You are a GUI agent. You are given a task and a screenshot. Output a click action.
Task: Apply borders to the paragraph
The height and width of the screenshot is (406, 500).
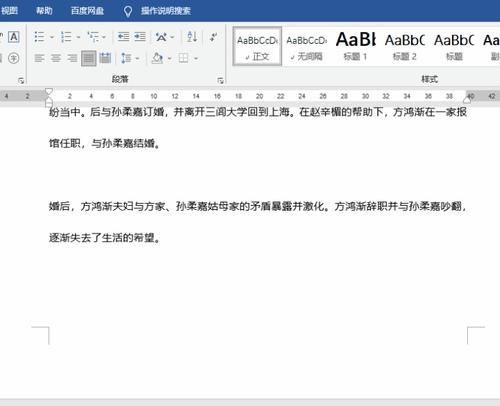tap(183, 59)
